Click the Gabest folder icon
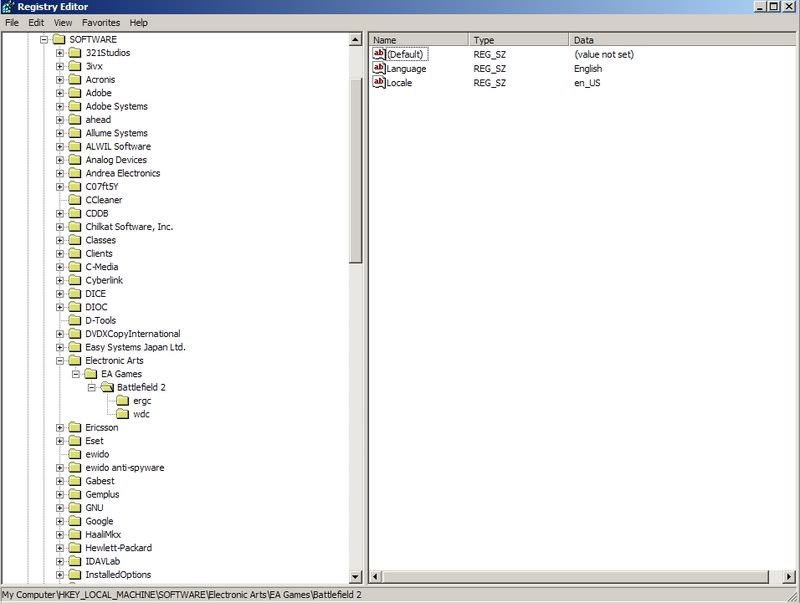 (75, 481)
